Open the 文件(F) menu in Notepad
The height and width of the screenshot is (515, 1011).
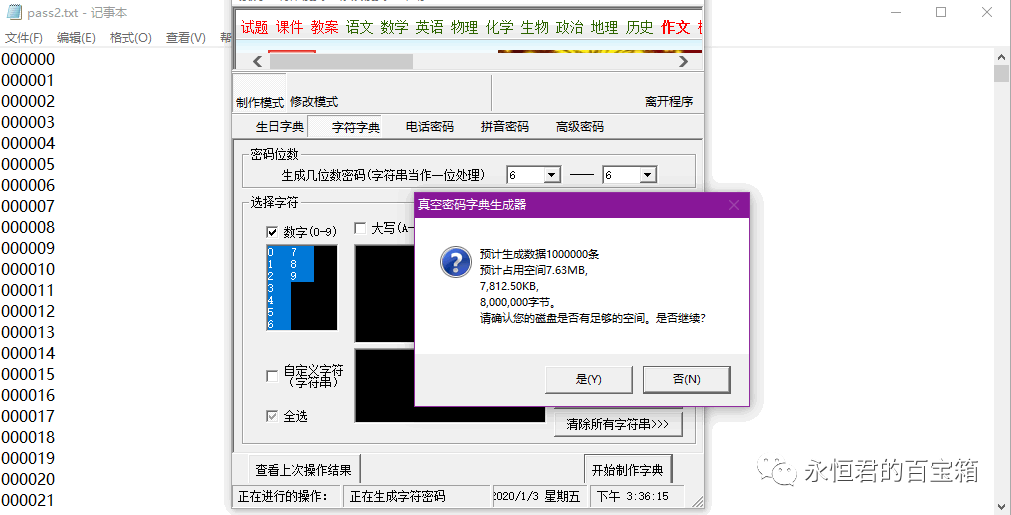[24, 38]
